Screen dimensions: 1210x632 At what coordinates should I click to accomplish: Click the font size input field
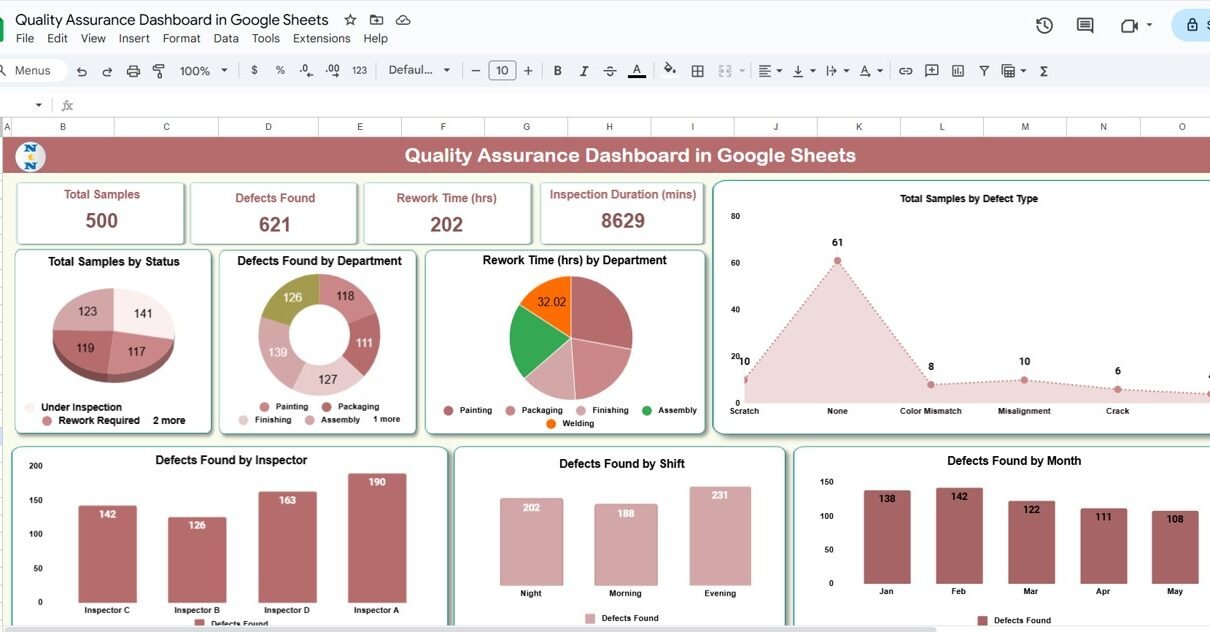[502, 71]
